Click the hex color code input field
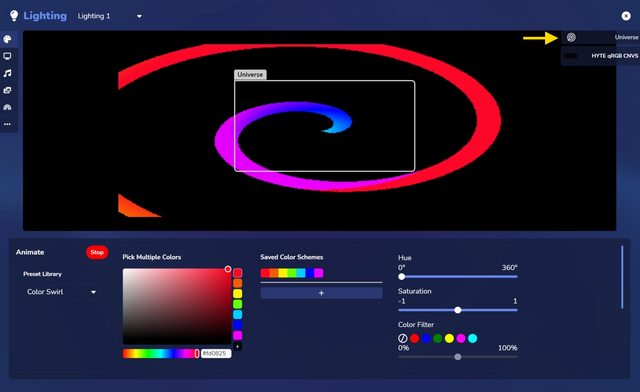The width and height of the screenshot is (640, 392). coord(216,354)
